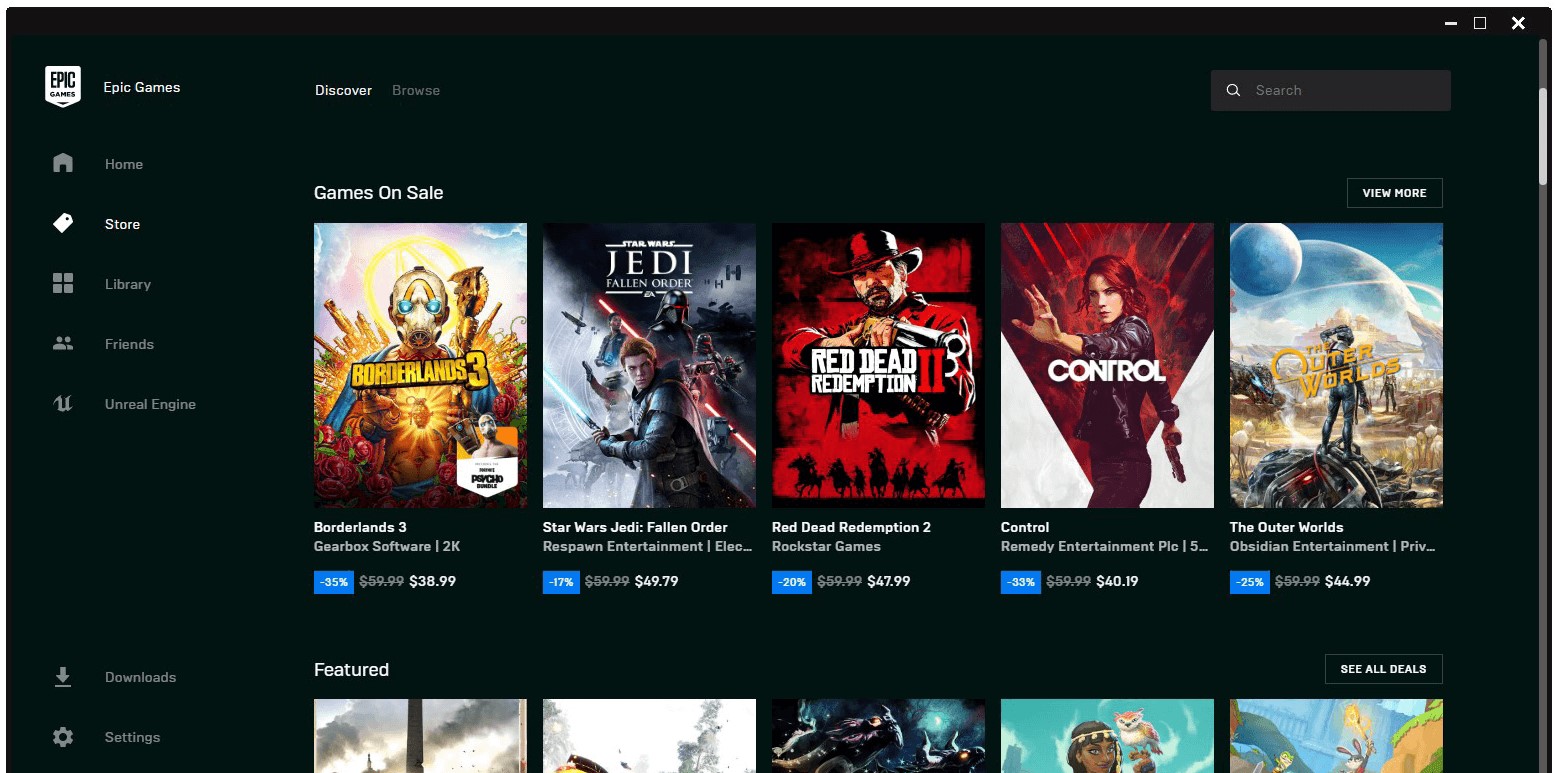Open Library using the grid icon
Image resolution: width=1558 pixels, height=773 pixels.
coord(63,283)
